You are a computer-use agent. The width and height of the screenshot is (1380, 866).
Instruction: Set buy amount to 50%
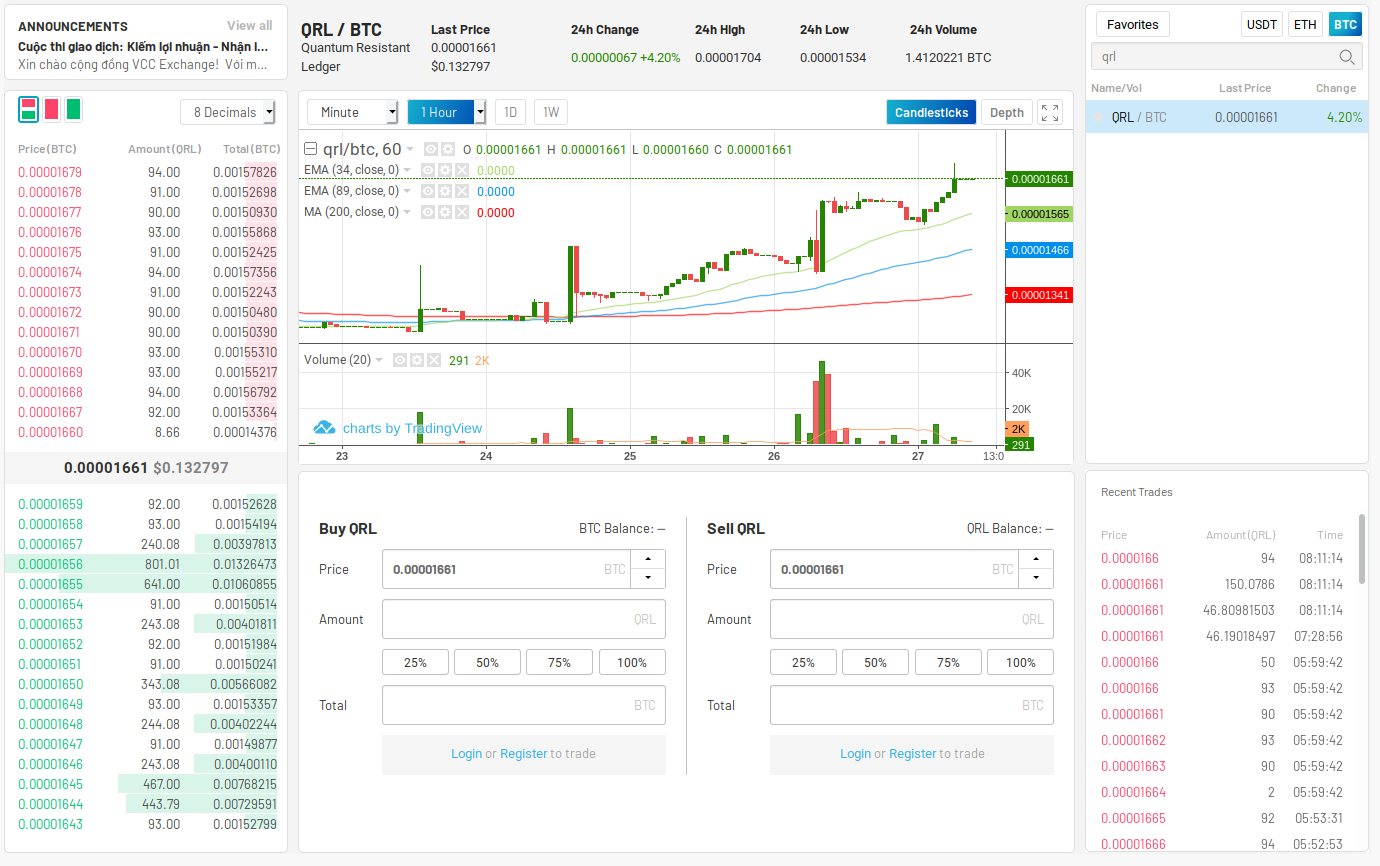[487, 662]
